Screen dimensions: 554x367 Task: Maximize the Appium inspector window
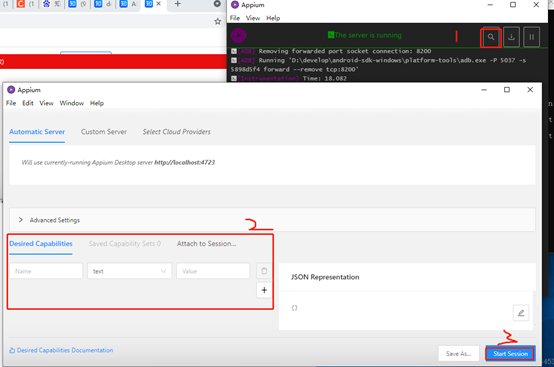coord(507,90)
